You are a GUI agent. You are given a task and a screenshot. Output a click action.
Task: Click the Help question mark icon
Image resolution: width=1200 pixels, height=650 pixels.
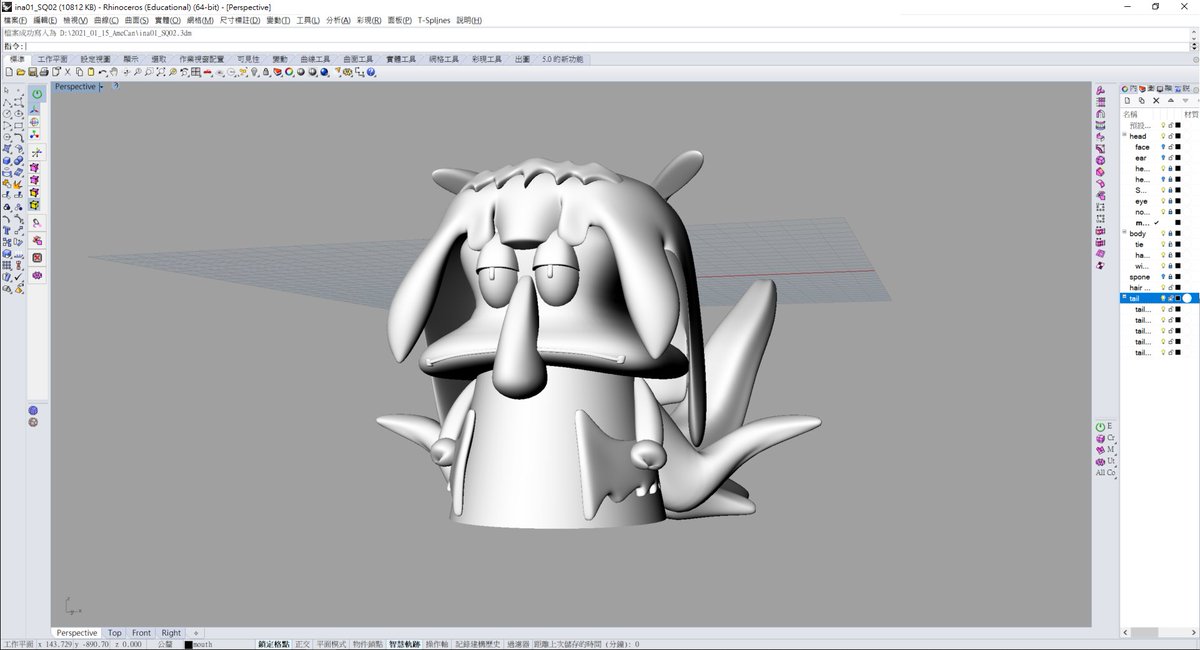click(370, 72)
